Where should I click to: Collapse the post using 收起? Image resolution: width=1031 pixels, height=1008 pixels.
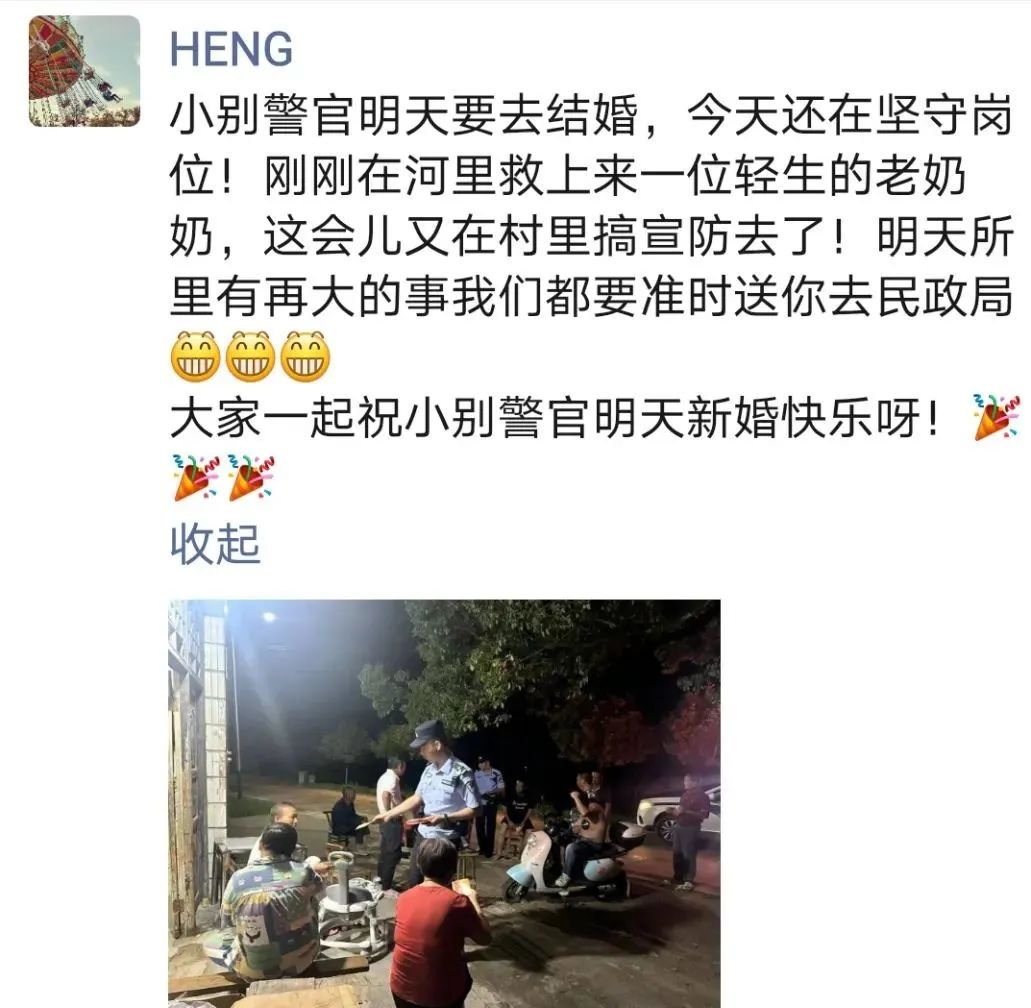click(215, 544)
